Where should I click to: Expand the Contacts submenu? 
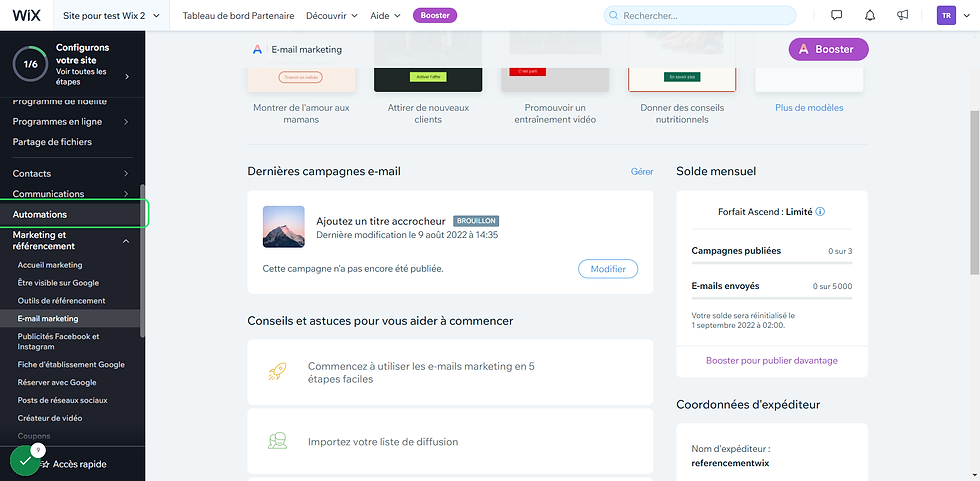click(126, 174)
